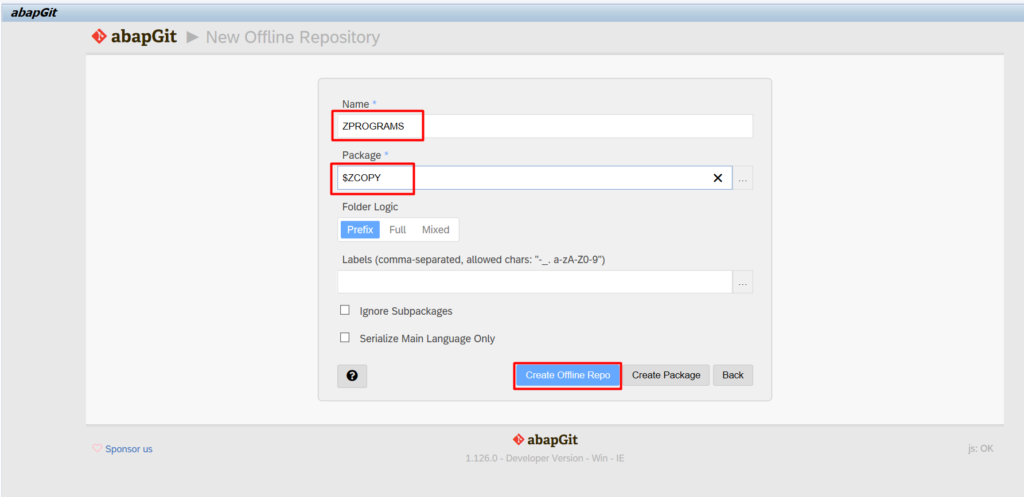
Task: Click the empty Labels input field
Action: (x=534, y=283)
